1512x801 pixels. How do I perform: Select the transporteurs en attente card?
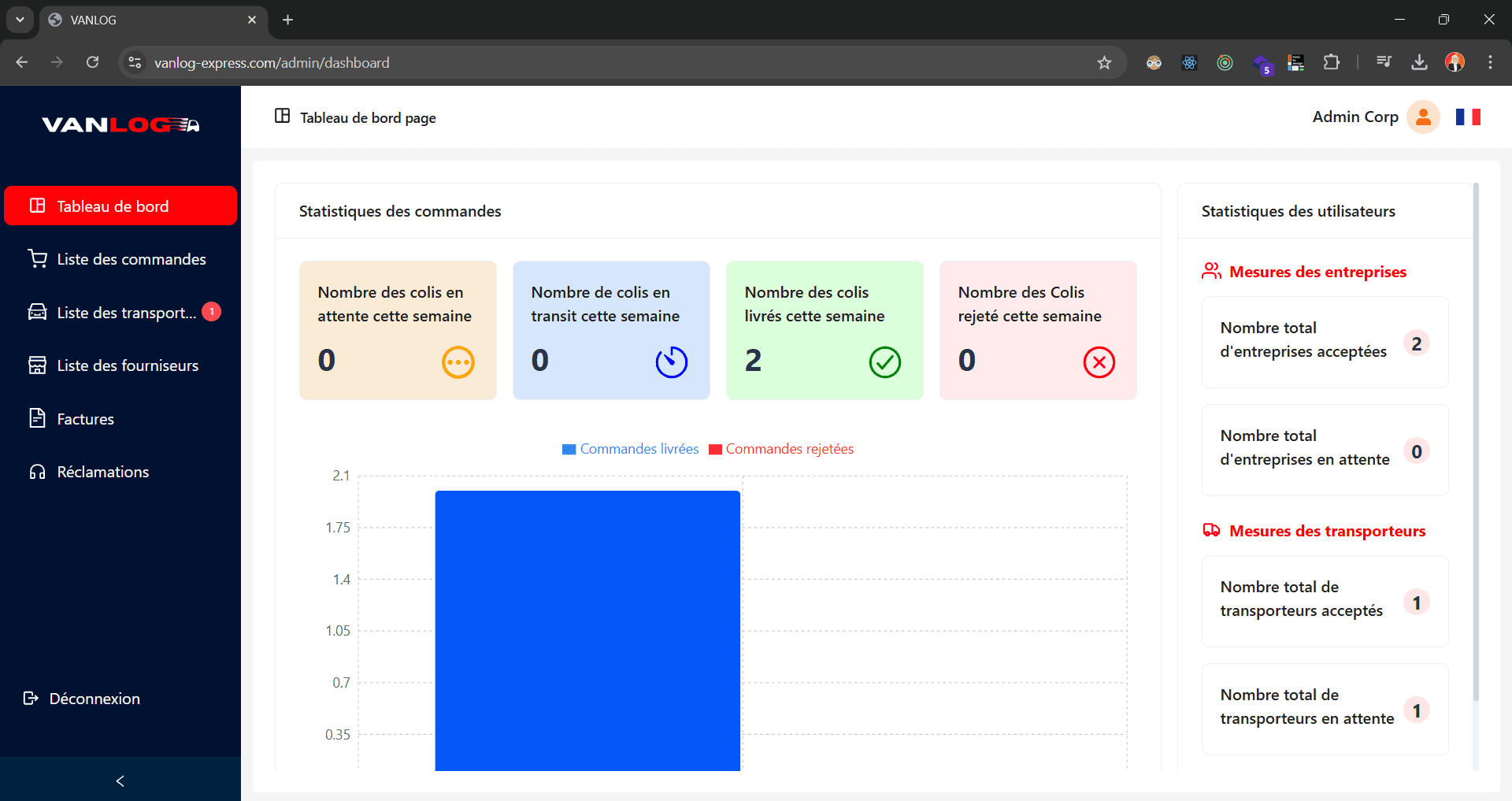point(1325,709)
